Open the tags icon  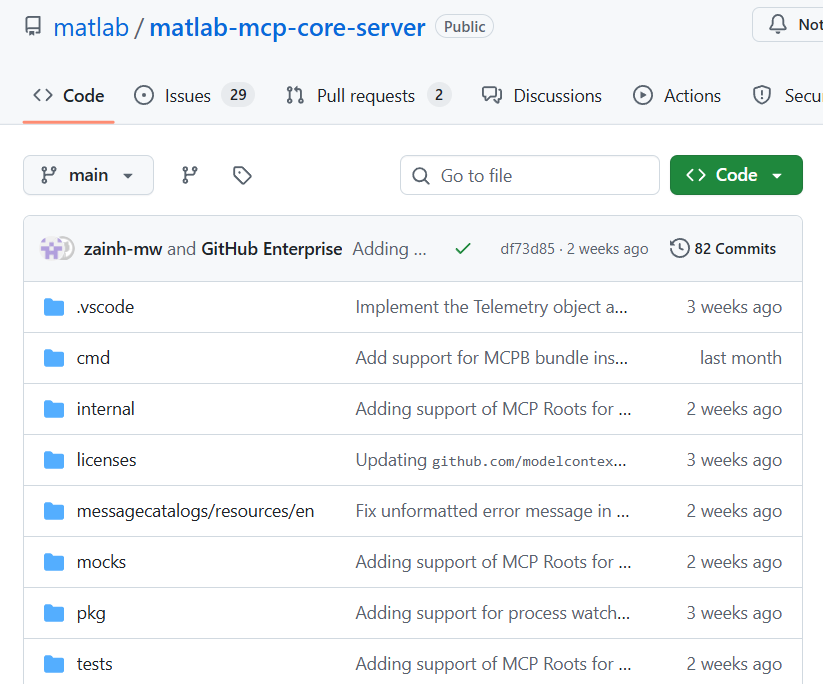point(242,175)
